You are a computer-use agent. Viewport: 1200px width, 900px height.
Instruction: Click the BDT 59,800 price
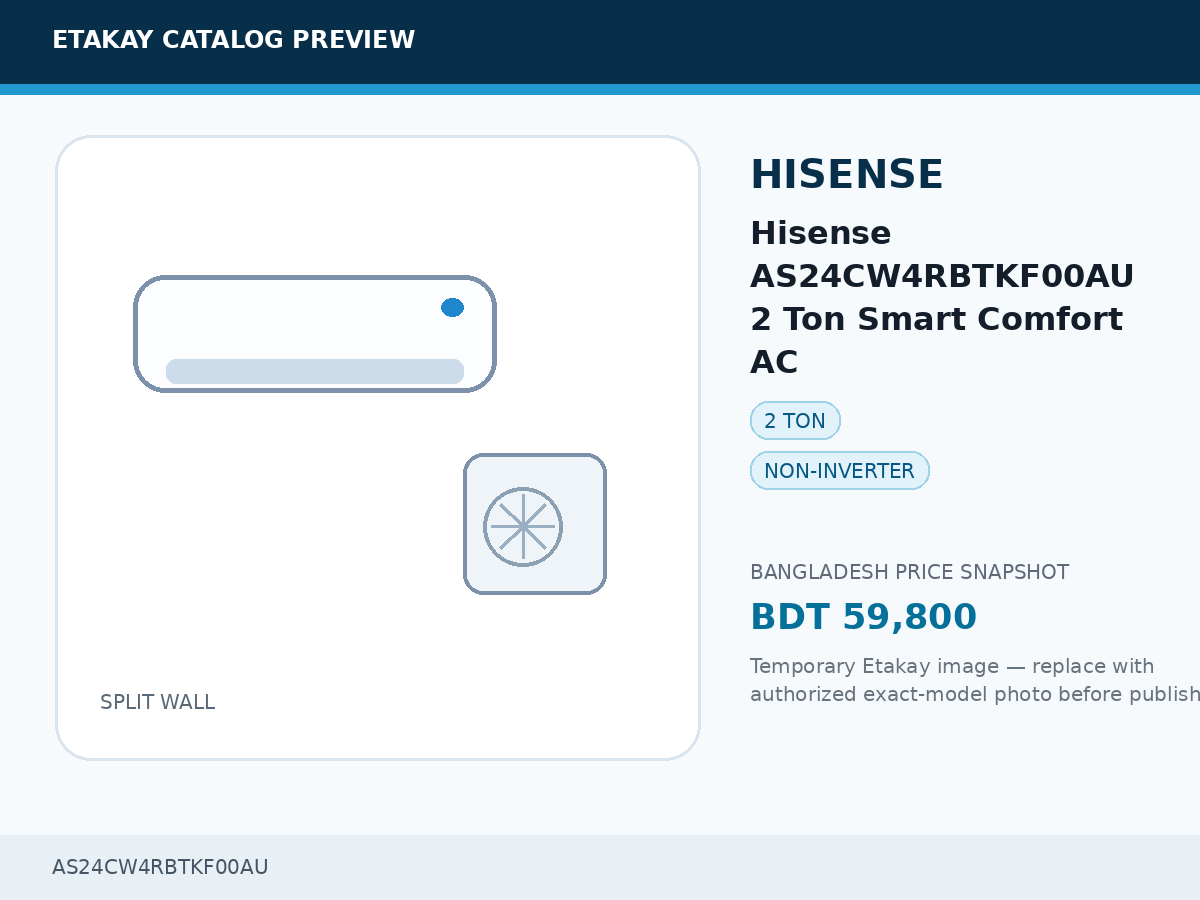pos(863,617)
